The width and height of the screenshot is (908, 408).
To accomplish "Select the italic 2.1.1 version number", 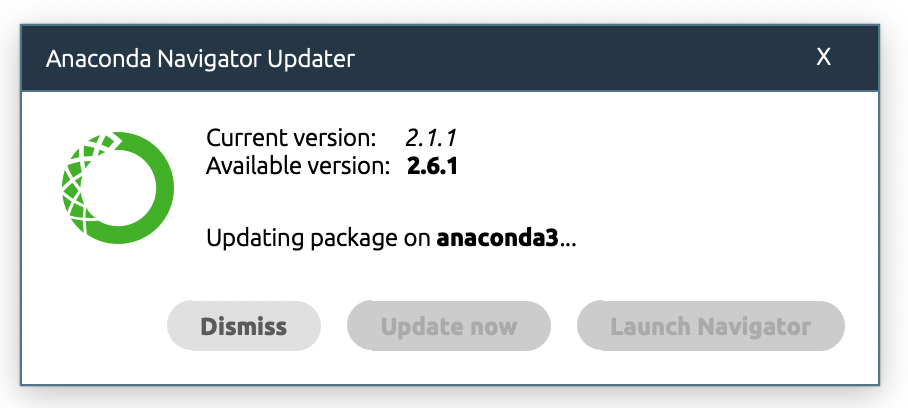I will [432, 137].
